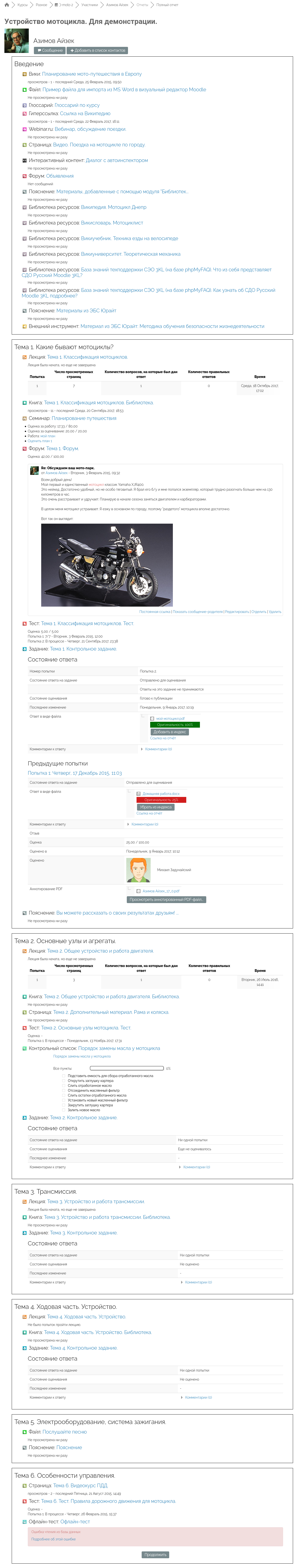Click icon next to Тест: Тема 1. Классификация мотоциклов

tap(25, 623)
